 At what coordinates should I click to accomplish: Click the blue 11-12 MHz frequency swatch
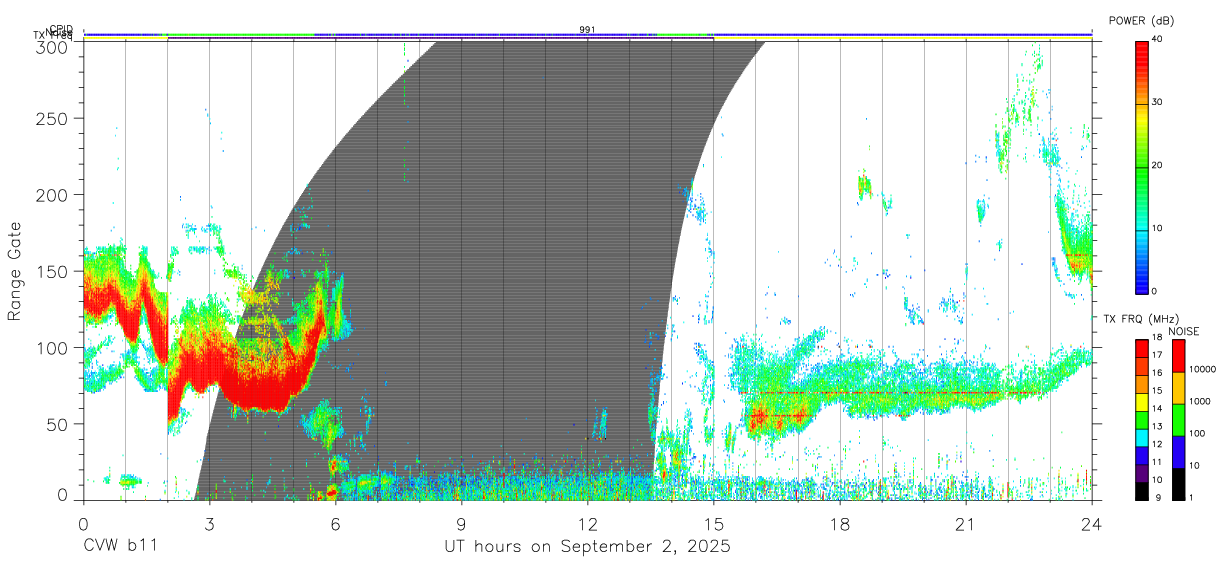1141,456
